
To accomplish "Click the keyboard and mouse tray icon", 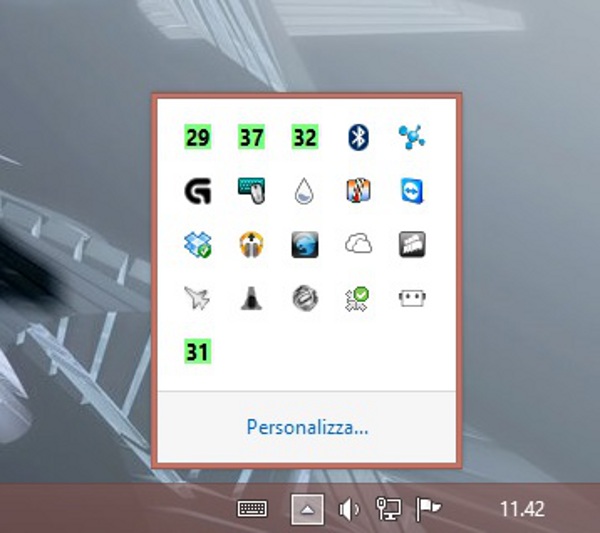I will [x=251, y=191].
